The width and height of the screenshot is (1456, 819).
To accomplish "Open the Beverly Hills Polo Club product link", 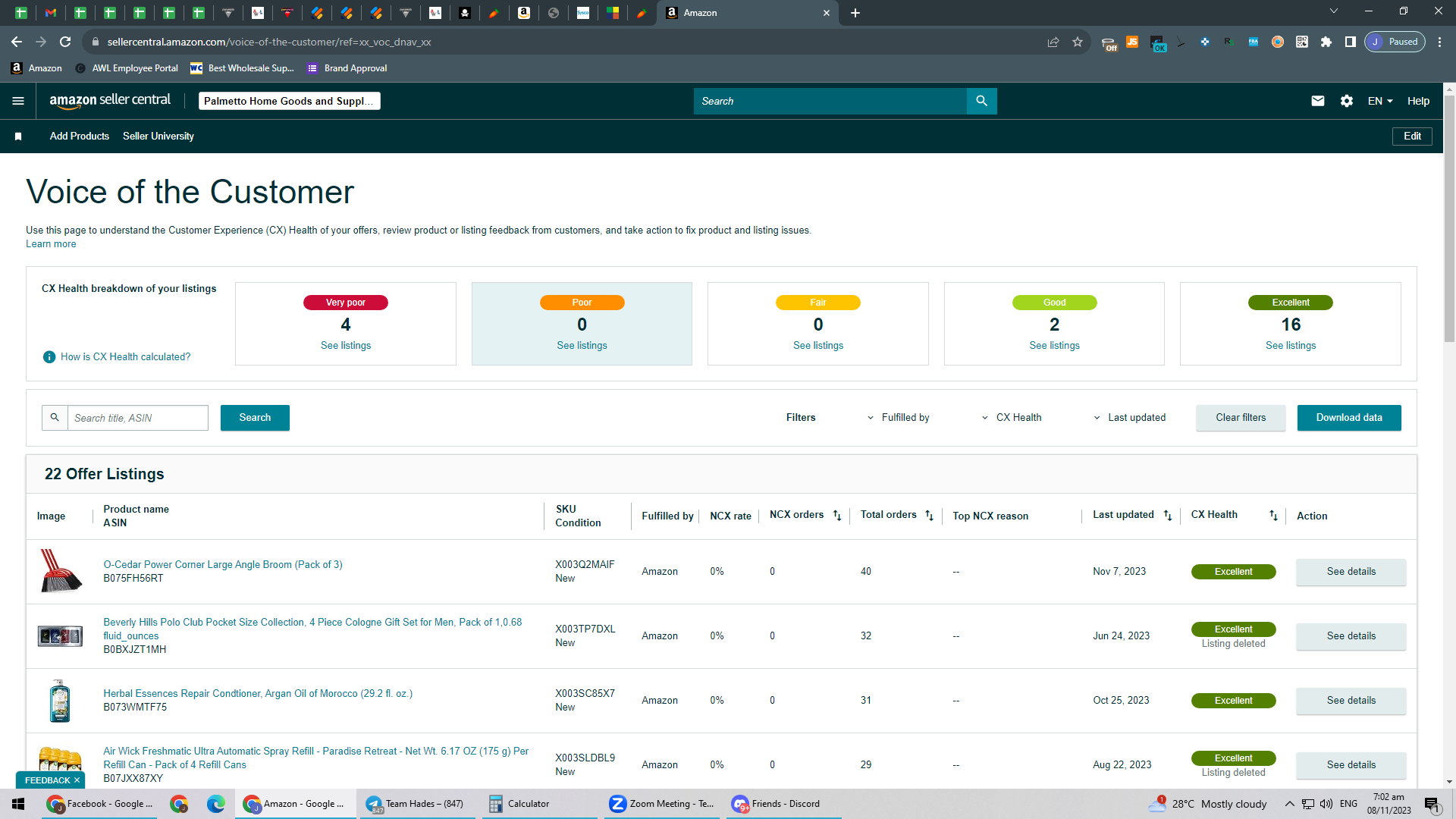I will 312,629.
